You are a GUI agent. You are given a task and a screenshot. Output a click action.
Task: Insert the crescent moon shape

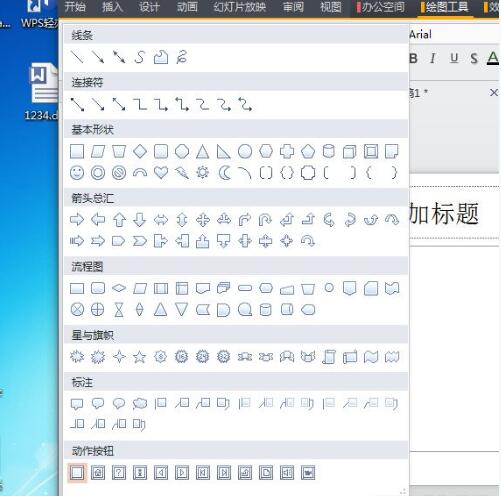[224, 173]
